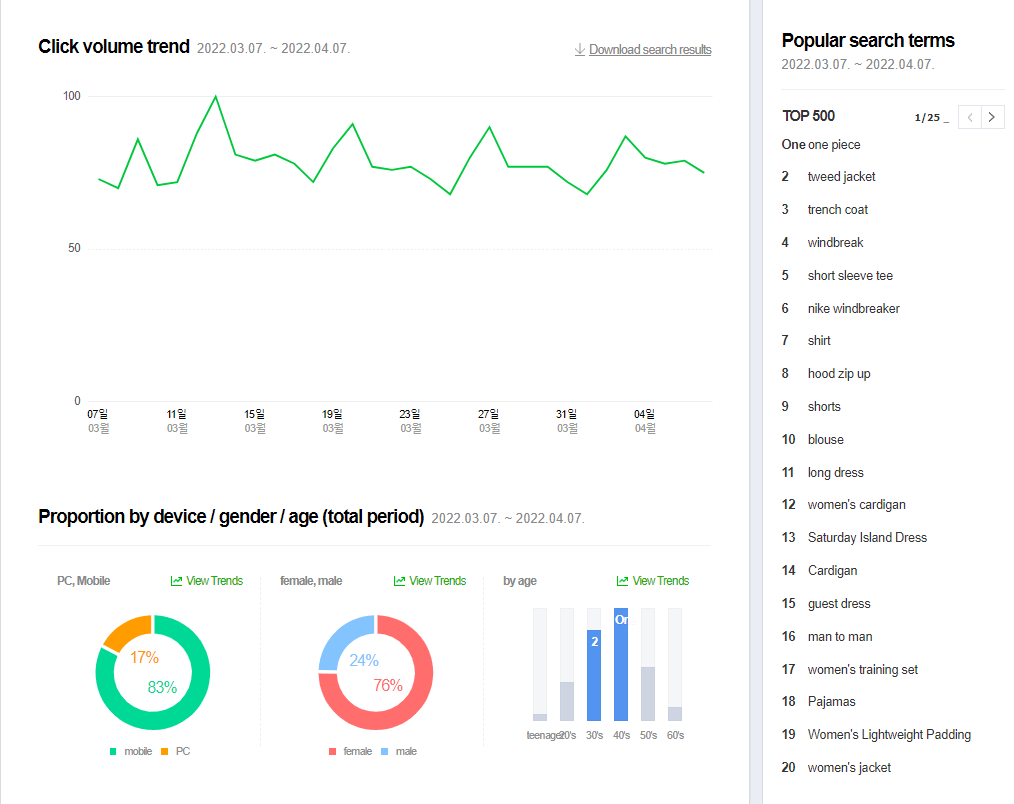
Task: Click the trend chart icon for PC, Mobile
Action: 176,581
